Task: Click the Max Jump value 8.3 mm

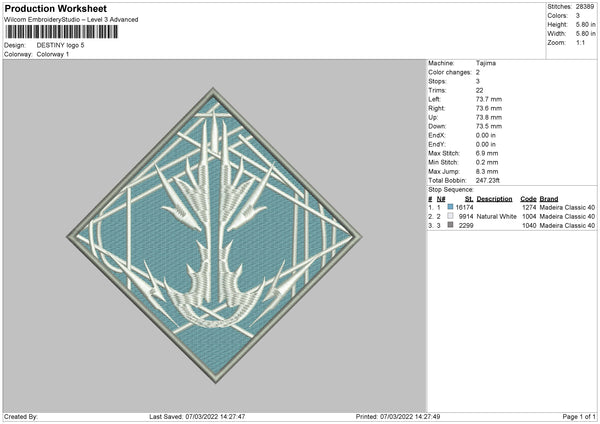Action: pyautogui.click(x=487, y=172)
